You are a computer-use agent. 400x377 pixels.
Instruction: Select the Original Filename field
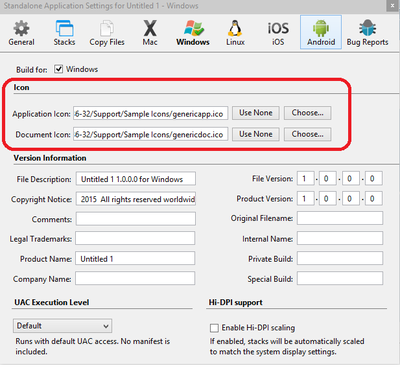click(x=340, y=218)
